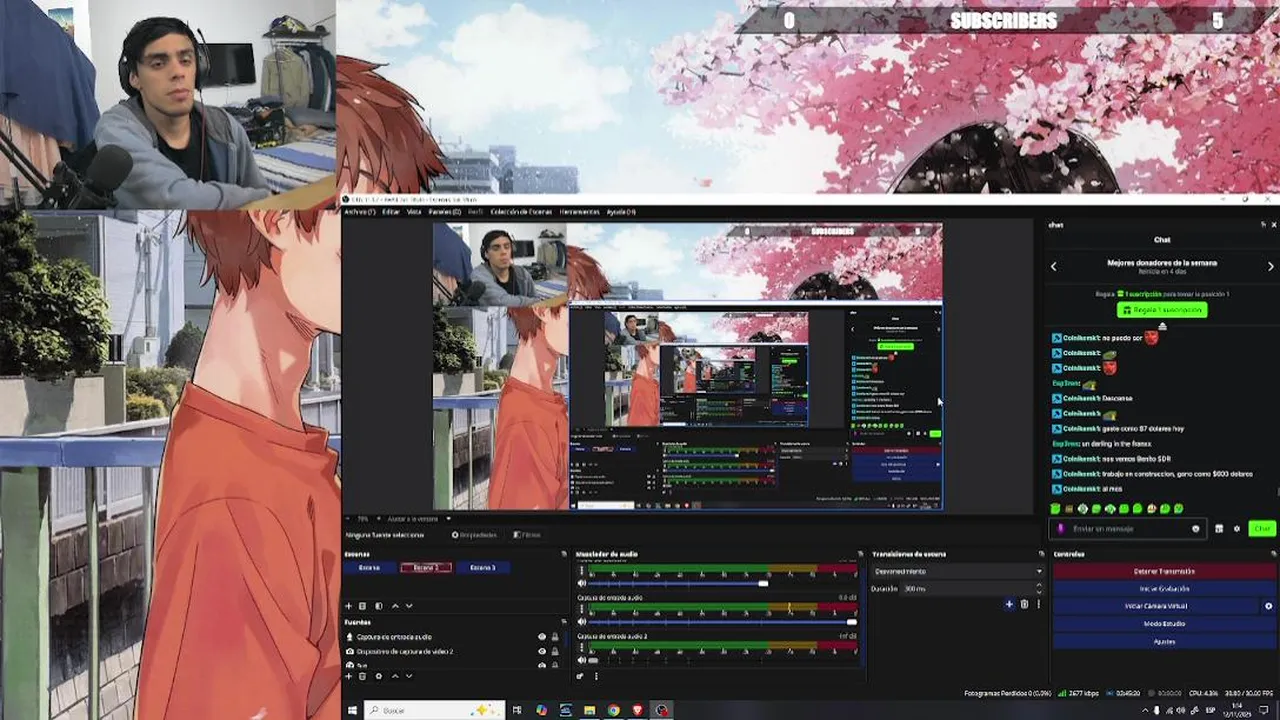Screen dimensions: 1280x720
Task: Focus the Enviar un mensaje chat field
Action: click(x=1128, y=529)
